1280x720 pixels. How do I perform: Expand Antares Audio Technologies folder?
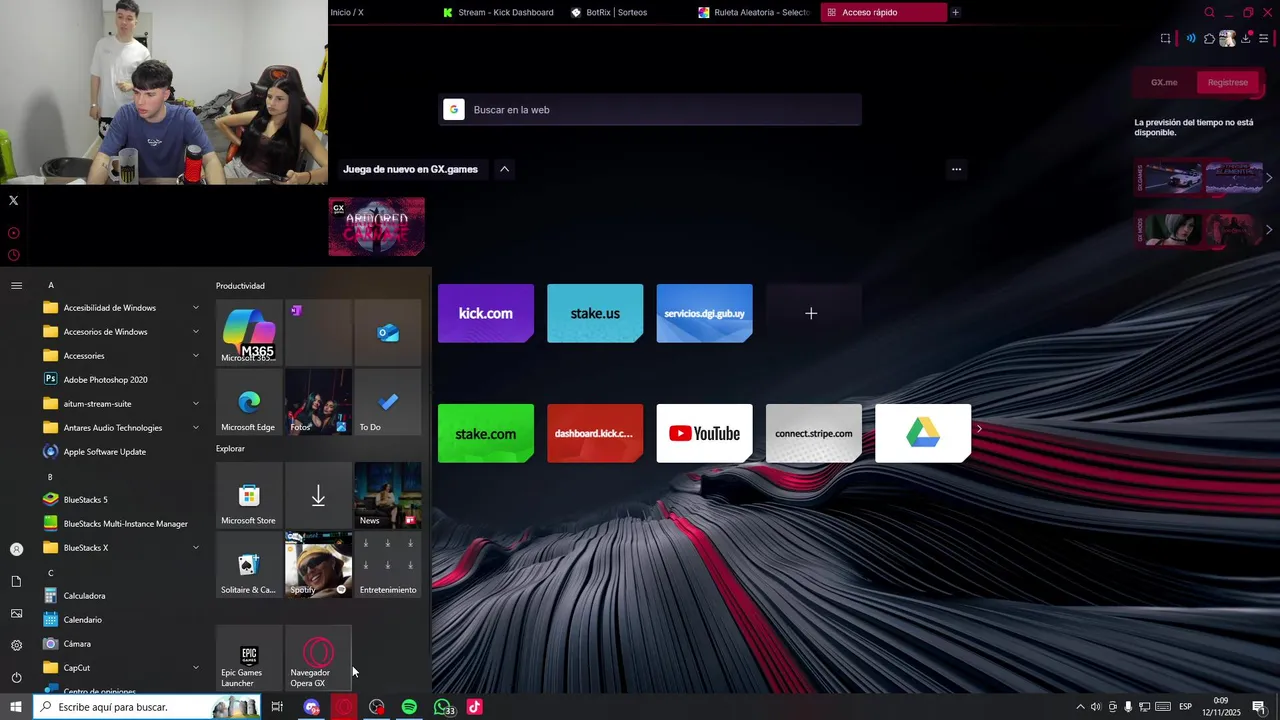122,428
